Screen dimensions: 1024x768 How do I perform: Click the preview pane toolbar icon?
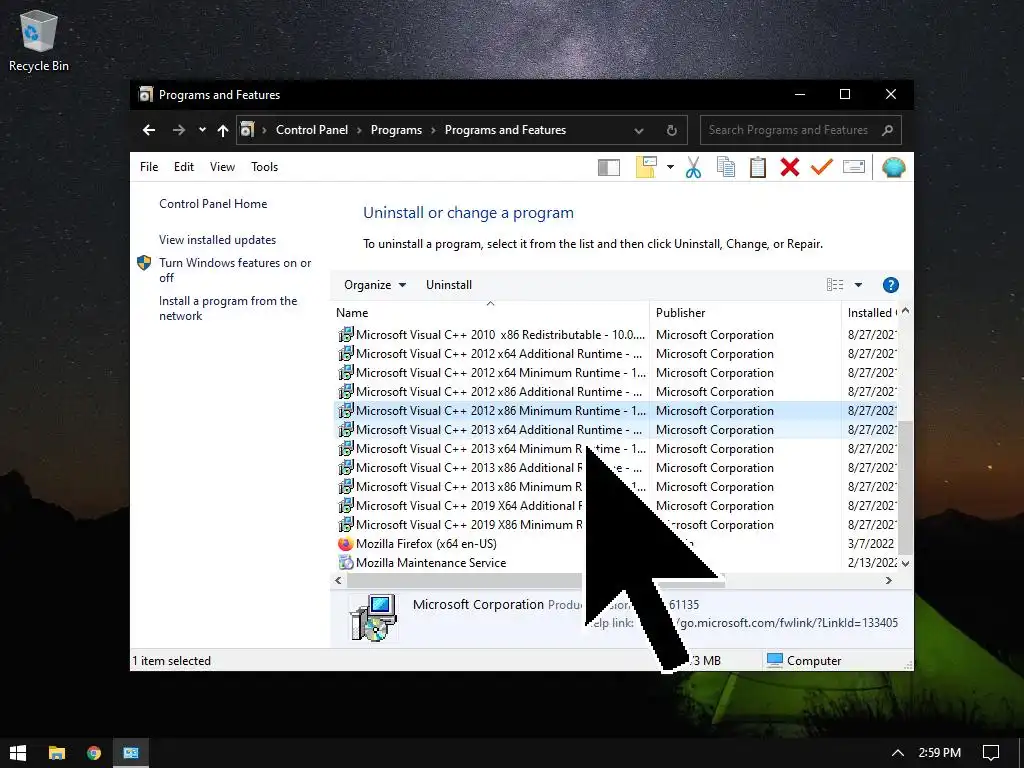tap(609, 168)
